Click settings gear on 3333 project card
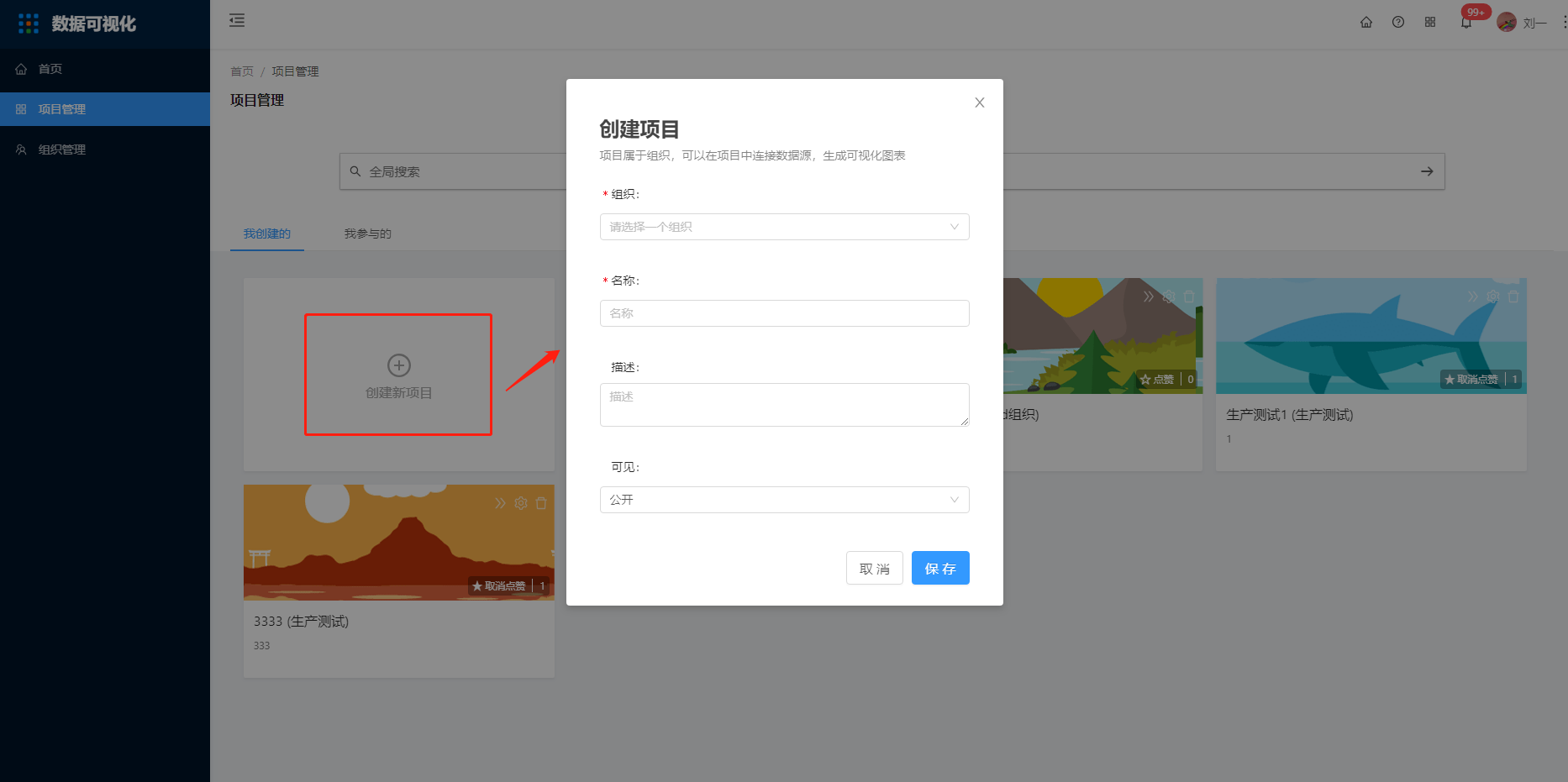 coord(521,503)
